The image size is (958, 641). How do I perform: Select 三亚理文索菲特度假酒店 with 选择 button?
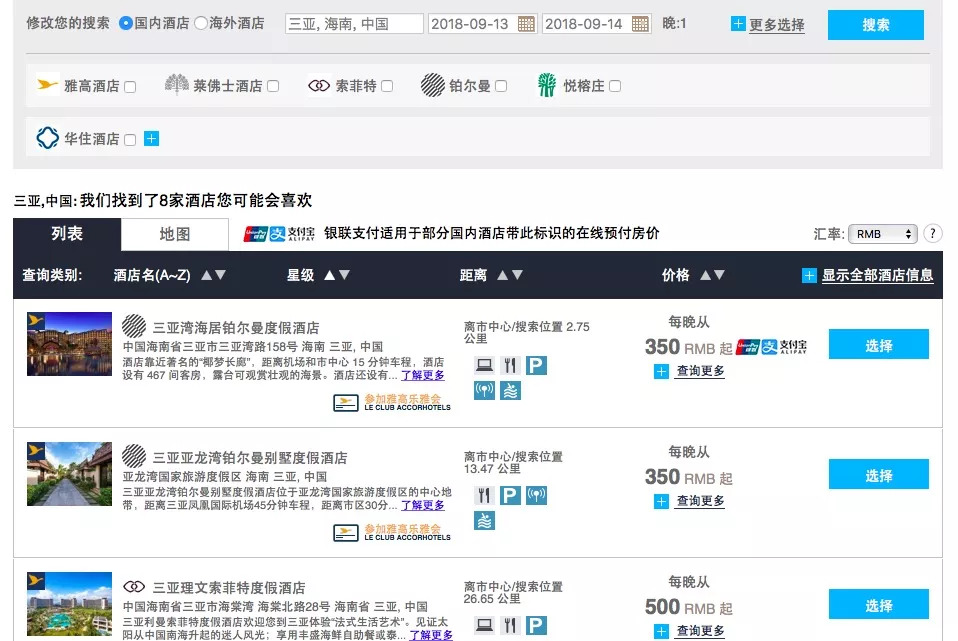(x=879, y=604)
